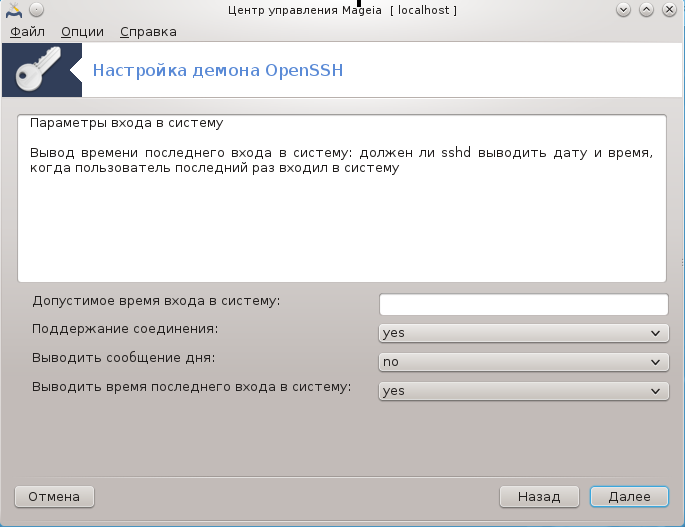The width and height of the screenshot is (685, 527).
Task: Open the Справка menu
Action: (x=148, y=32)
